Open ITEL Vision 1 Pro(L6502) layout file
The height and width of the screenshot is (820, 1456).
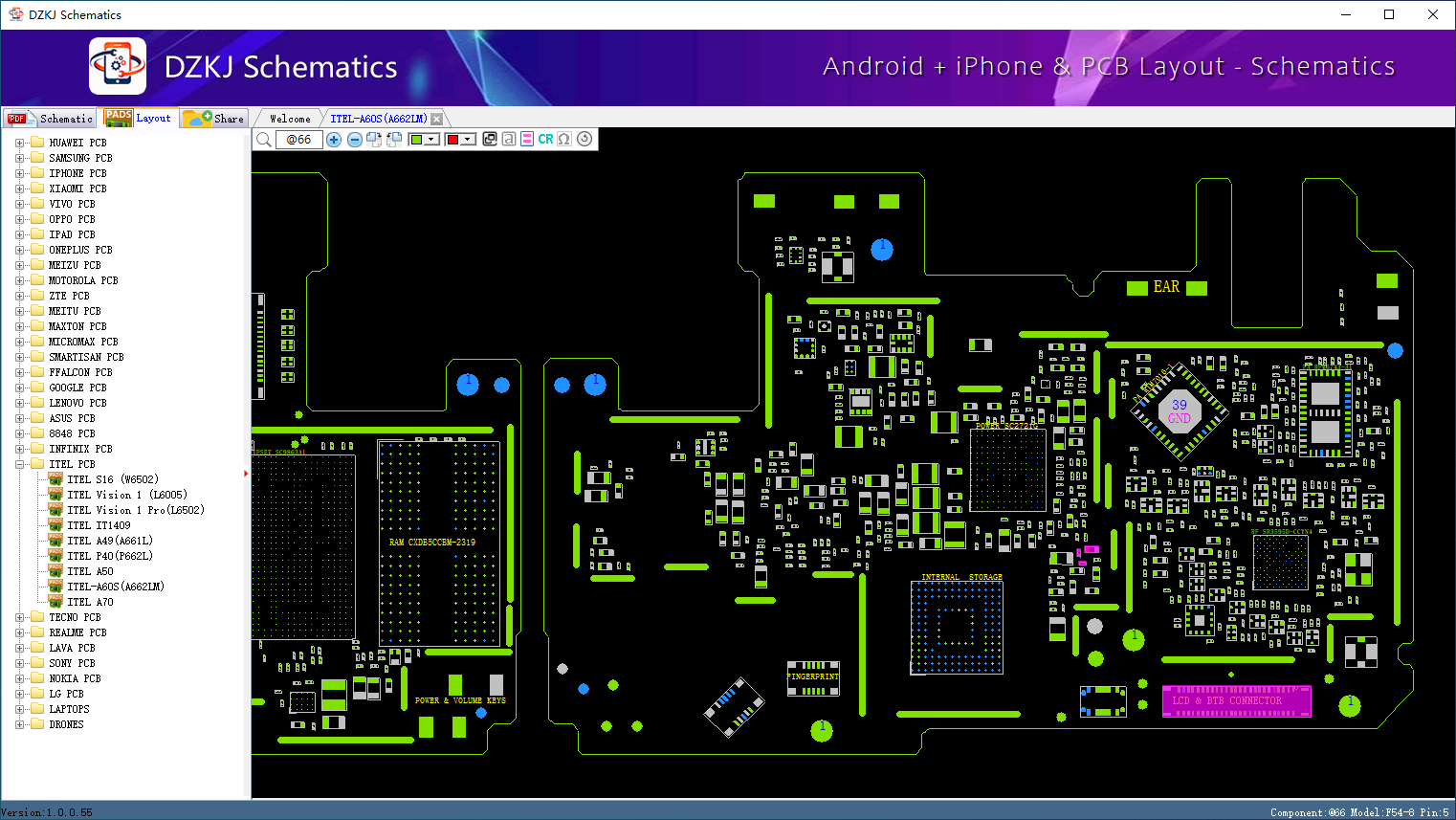pos(136,510)
